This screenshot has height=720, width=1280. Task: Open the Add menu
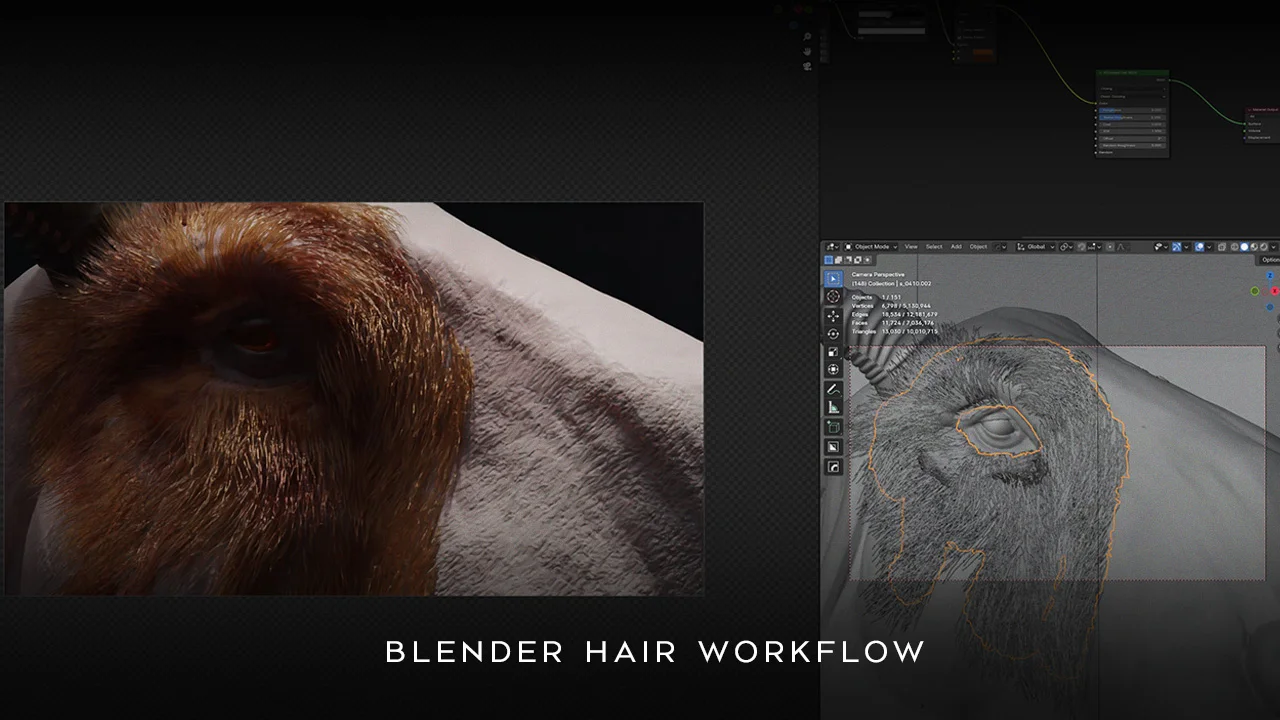pyautogui.click(x=957, y=246)
